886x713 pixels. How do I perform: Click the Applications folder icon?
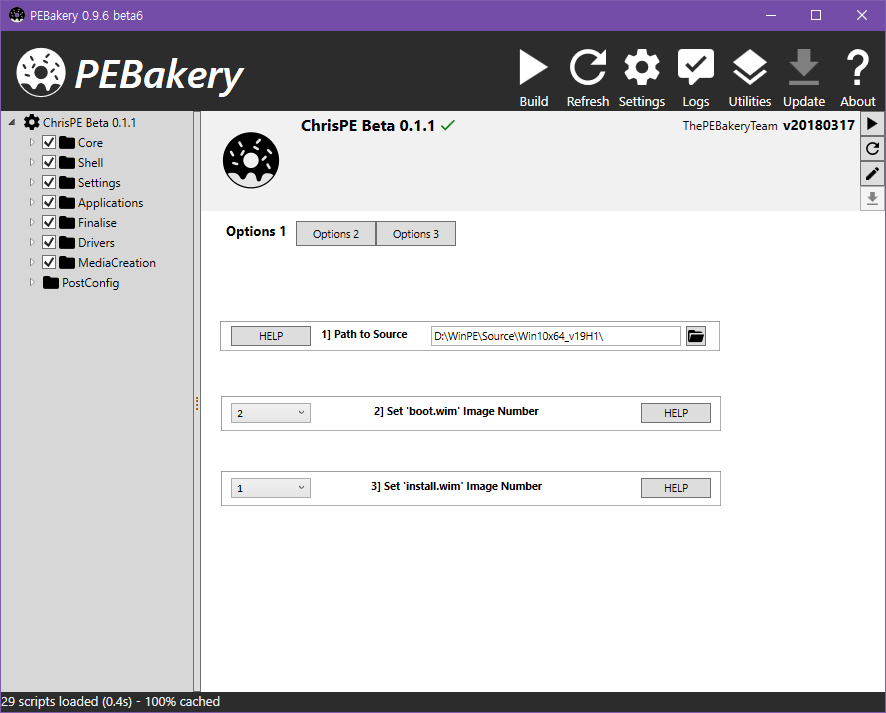point(67,202)
